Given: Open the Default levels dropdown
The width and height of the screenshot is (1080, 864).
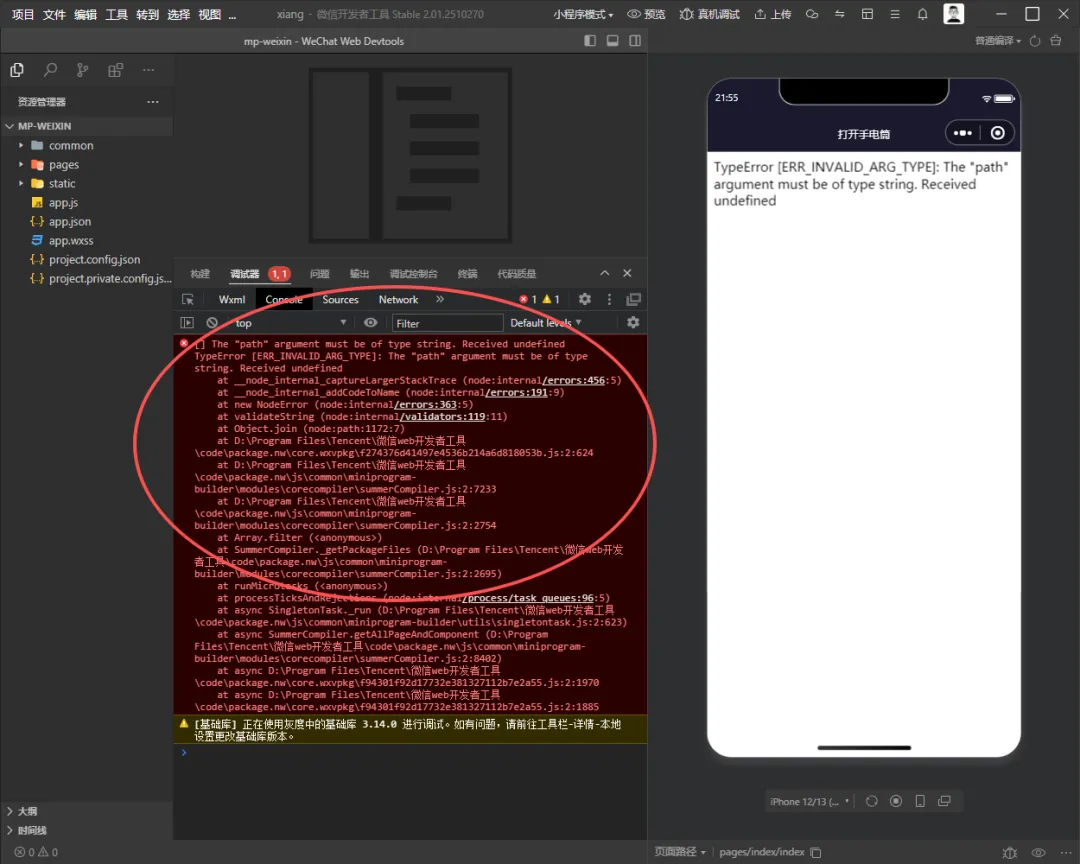Looking at the screenshot, I should click(x=545, y=323).
